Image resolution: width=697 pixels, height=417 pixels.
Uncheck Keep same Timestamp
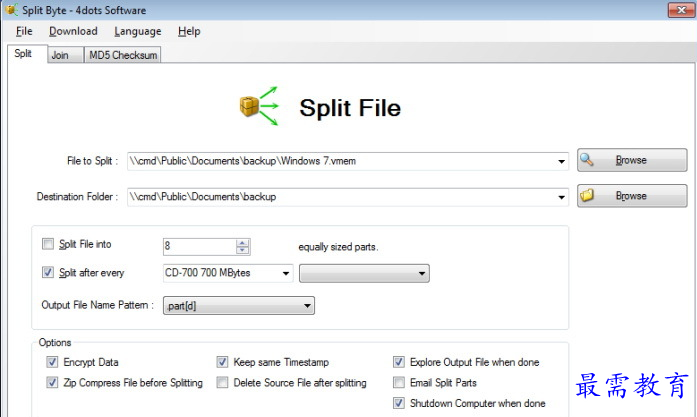[222, 362]
